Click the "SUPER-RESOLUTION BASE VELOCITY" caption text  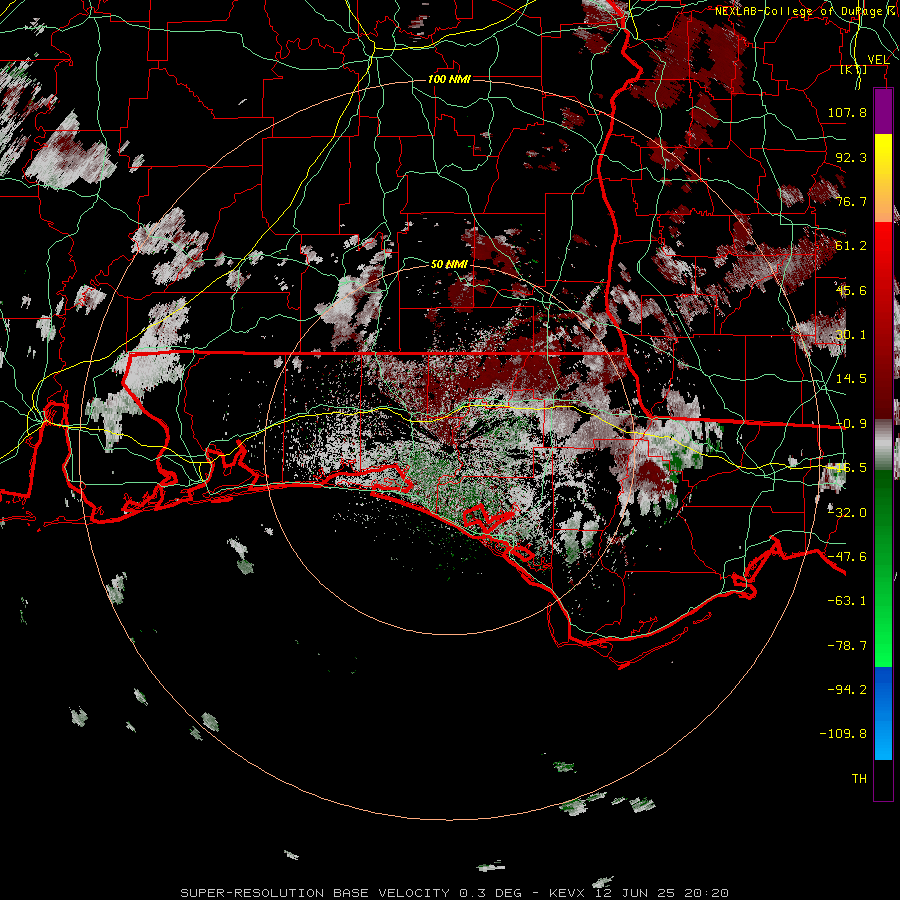[315, 893]
